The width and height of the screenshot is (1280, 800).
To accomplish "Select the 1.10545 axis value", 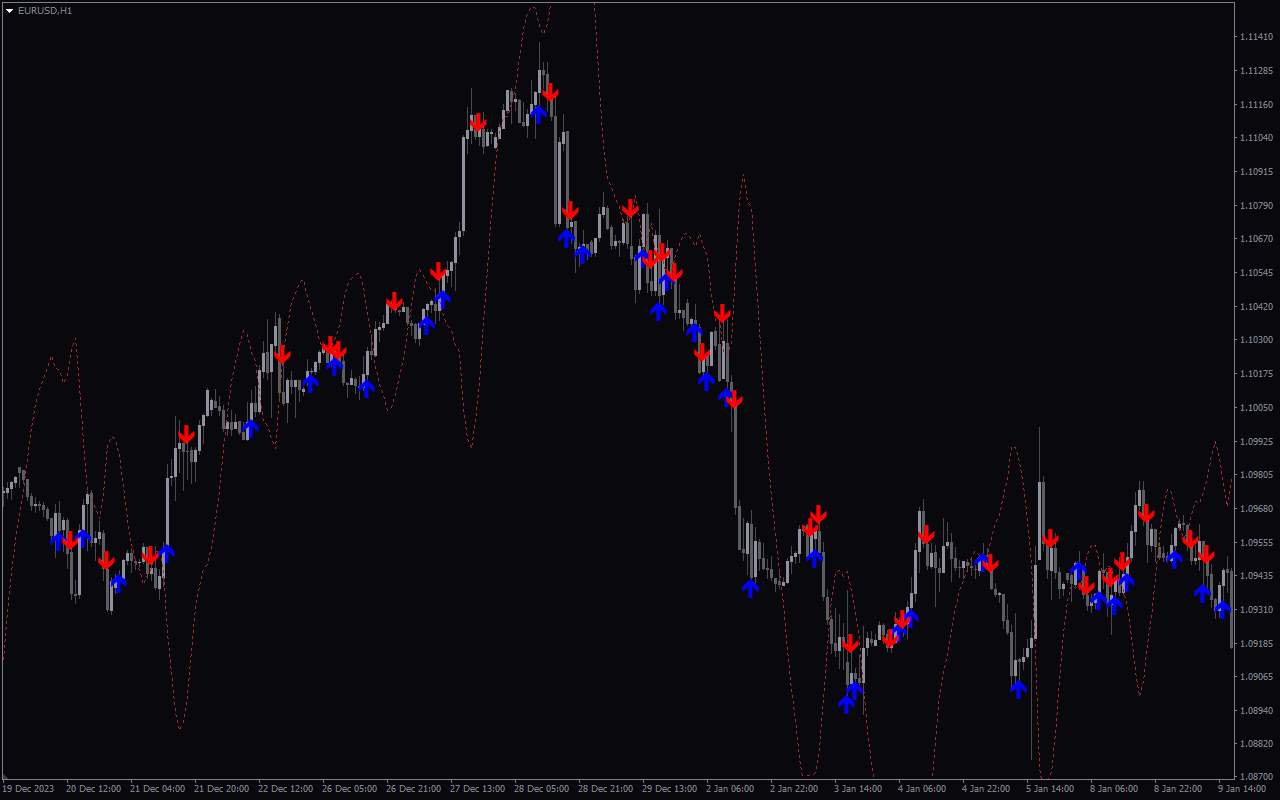I will coord(1256,273).
